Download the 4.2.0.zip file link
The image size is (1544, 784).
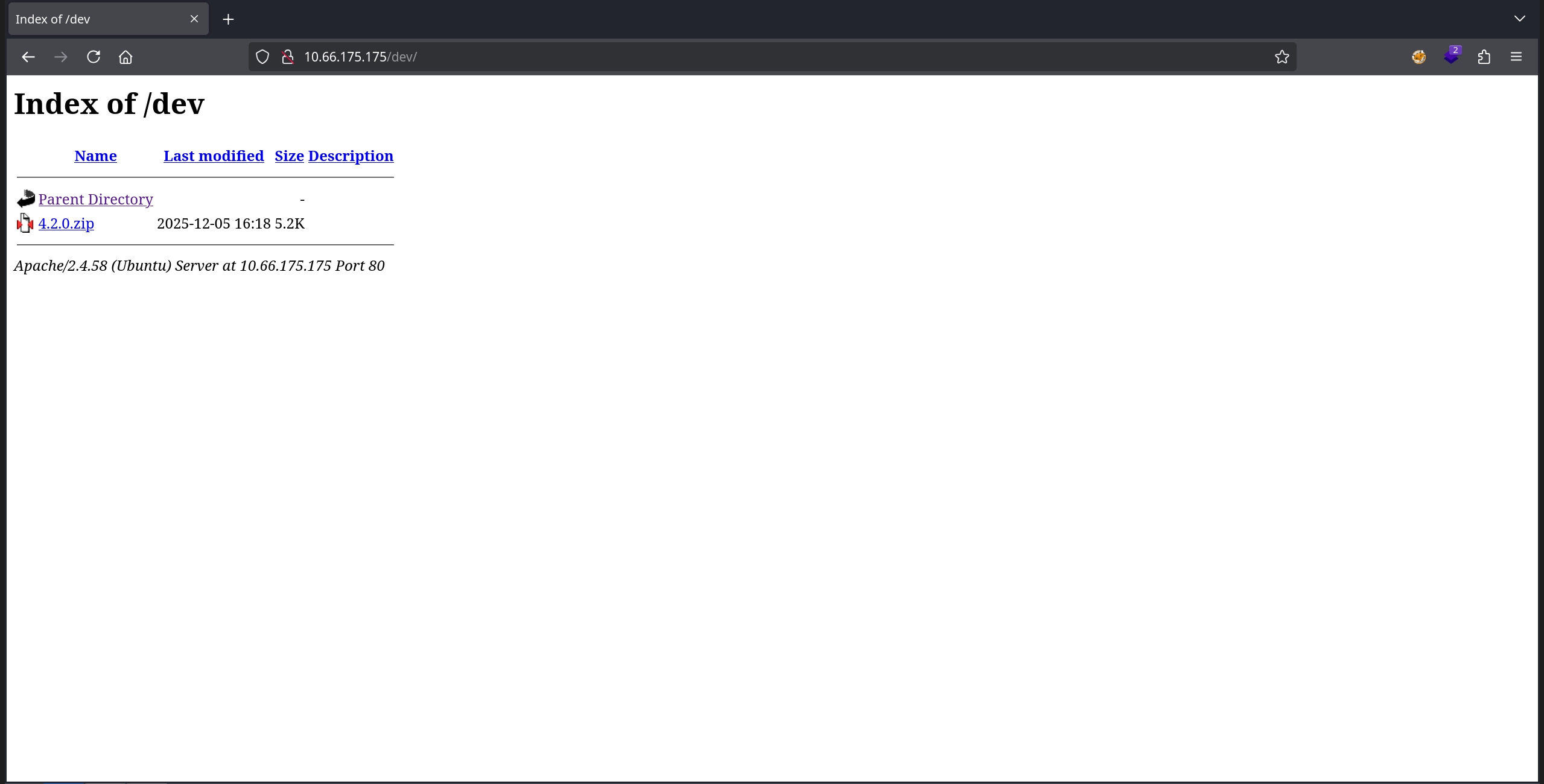66,224
